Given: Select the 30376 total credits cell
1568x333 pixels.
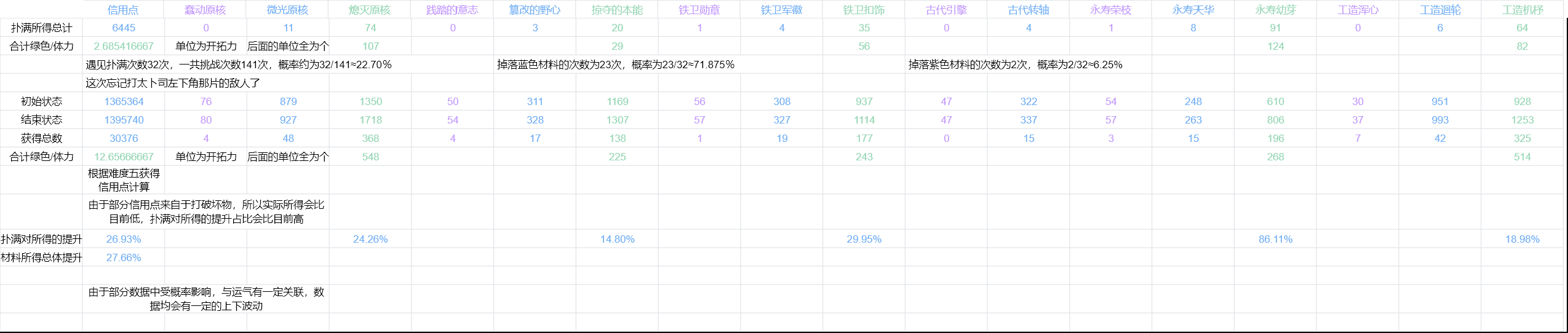Looking at the screenshot, I should click(x=124, y=138).
